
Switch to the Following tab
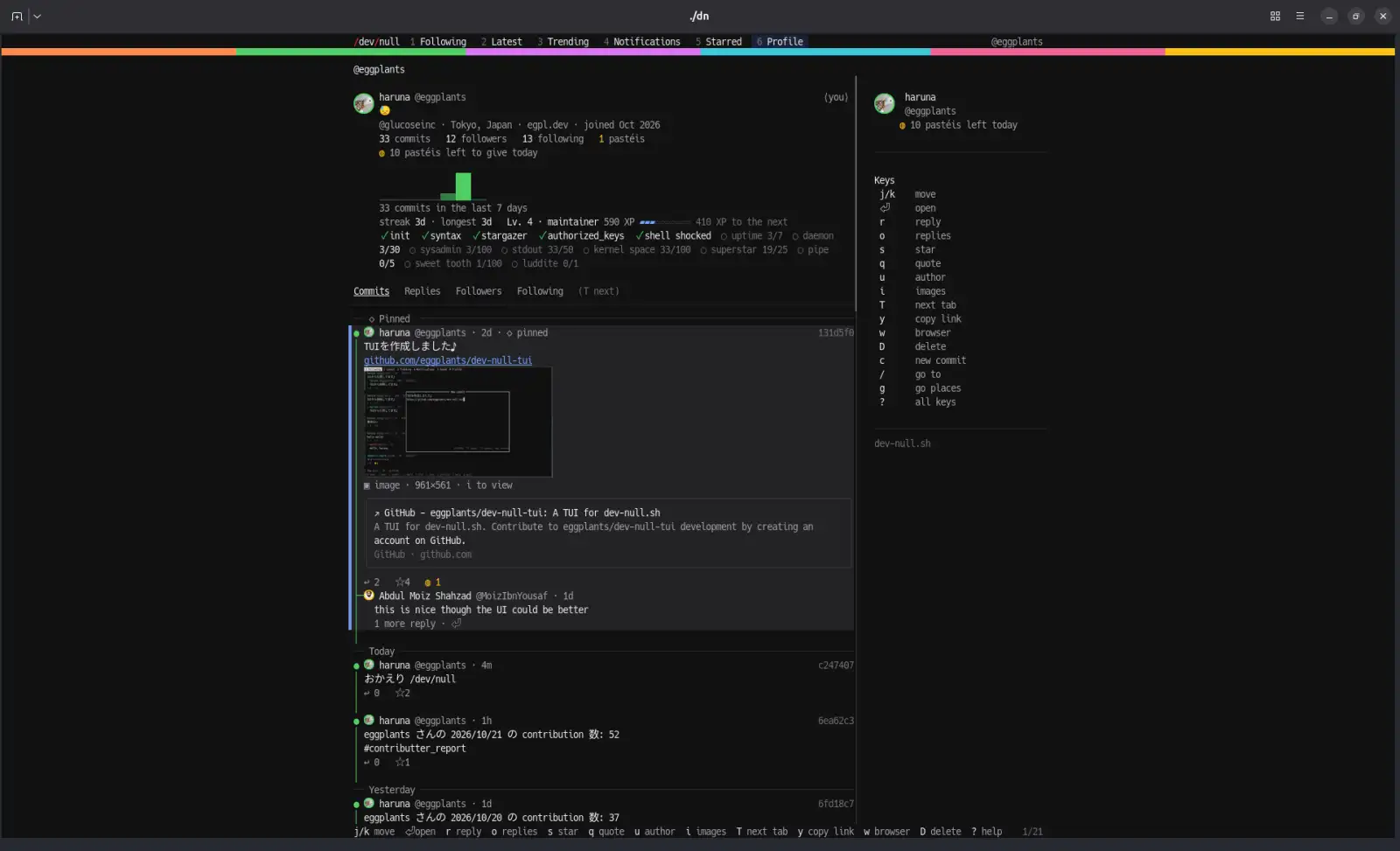pyautogui.click(x=437, y=42)
